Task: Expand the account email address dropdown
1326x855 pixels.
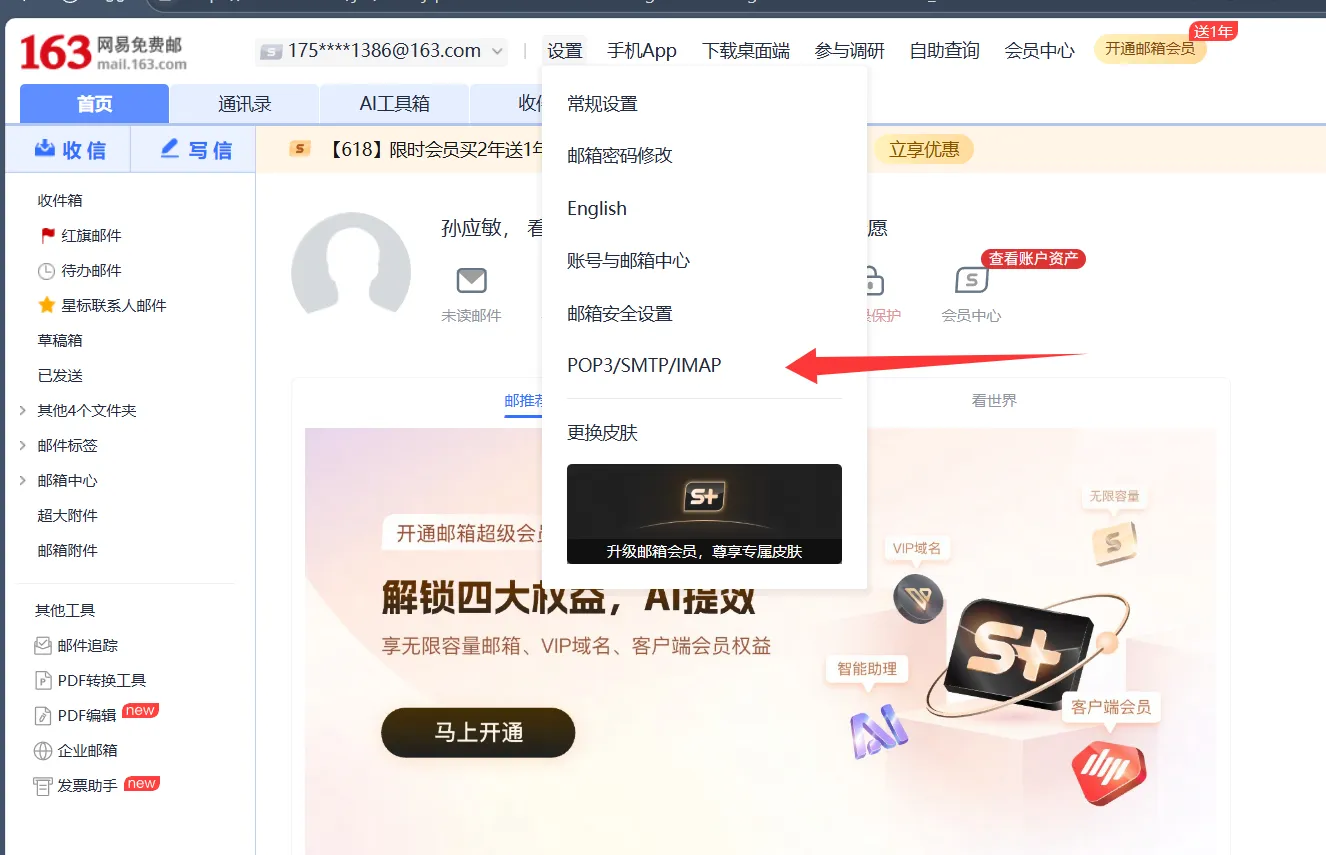Action: coord(497,51)
